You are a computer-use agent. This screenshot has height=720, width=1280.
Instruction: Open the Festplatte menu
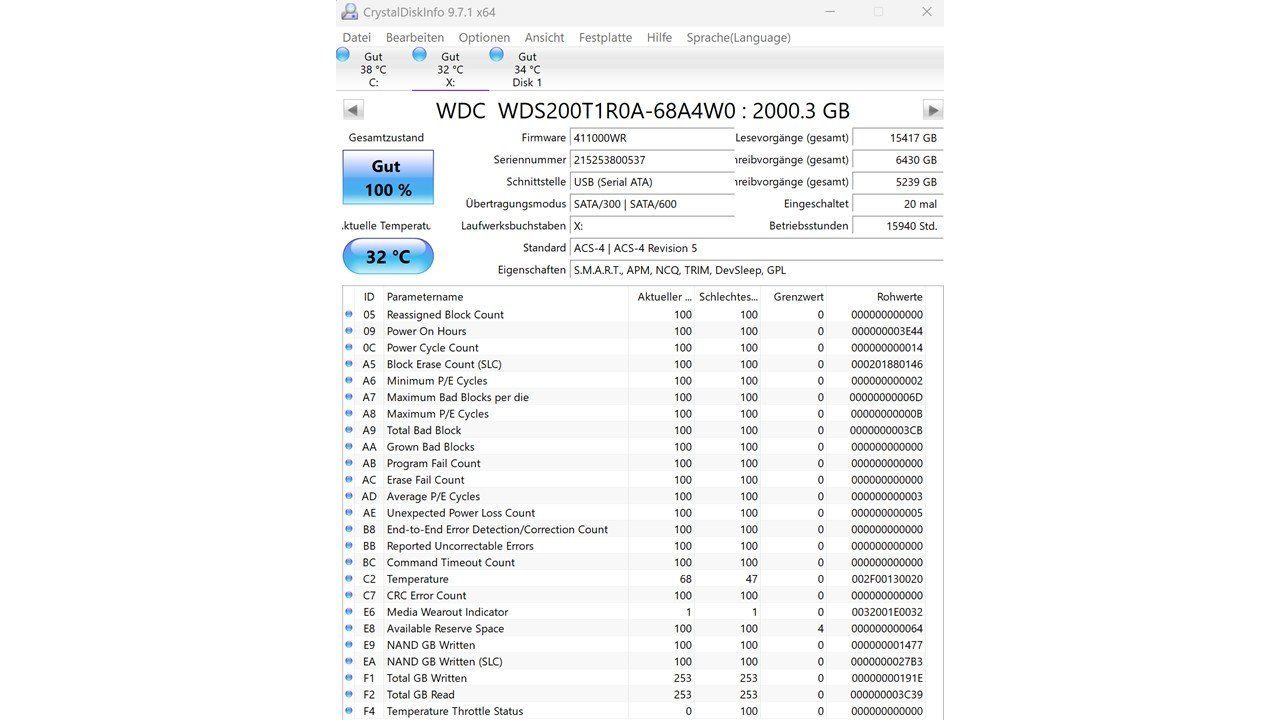[x=605, y=37]
